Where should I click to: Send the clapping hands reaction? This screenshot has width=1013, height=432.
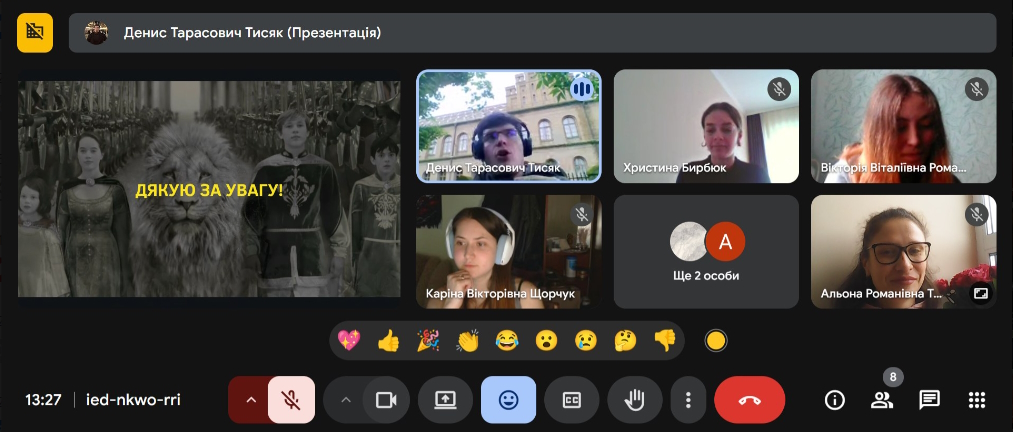coord(468,340)
